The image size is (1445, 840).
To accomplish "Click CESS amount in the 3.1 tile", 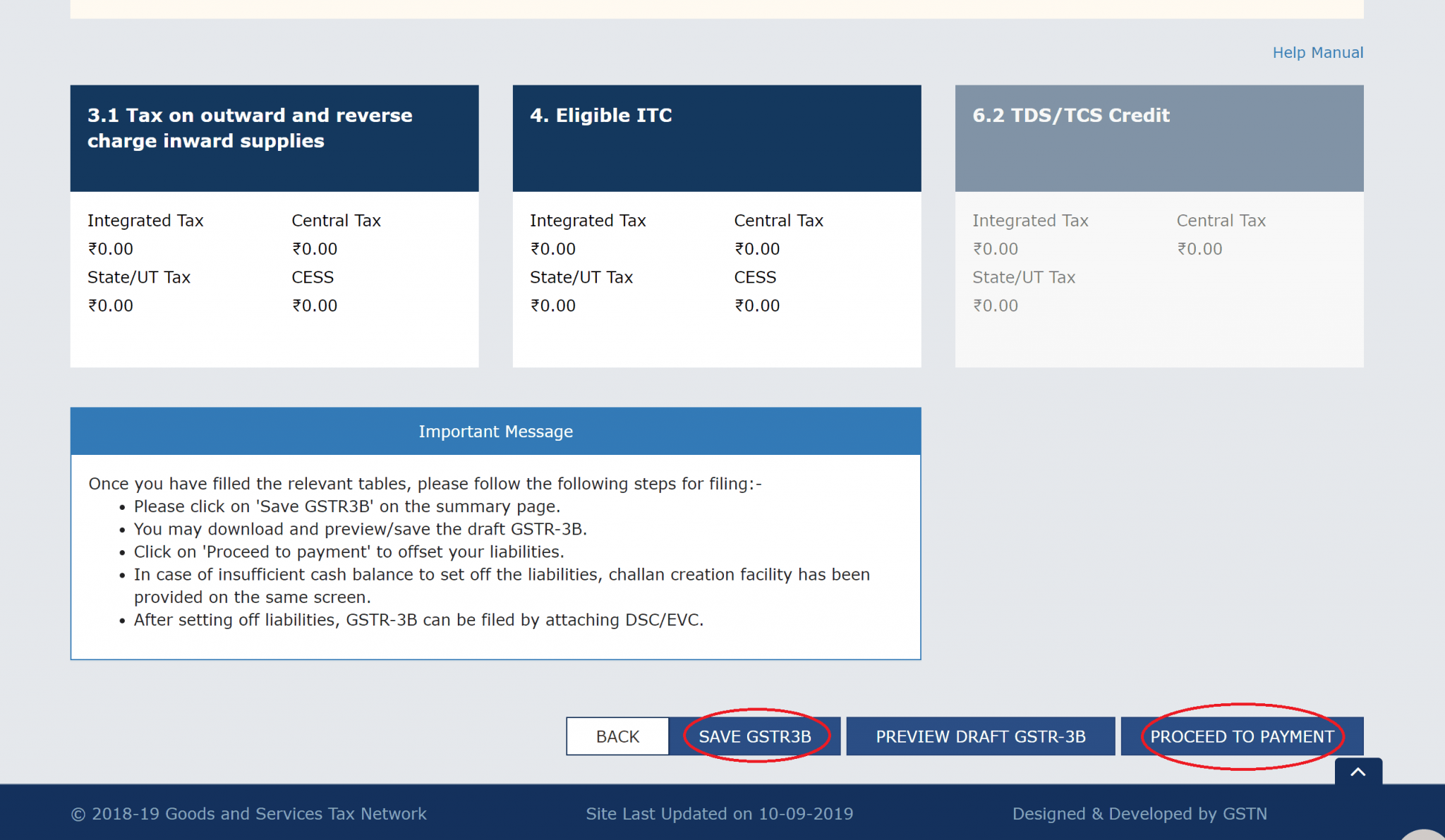I will [315, 305].
